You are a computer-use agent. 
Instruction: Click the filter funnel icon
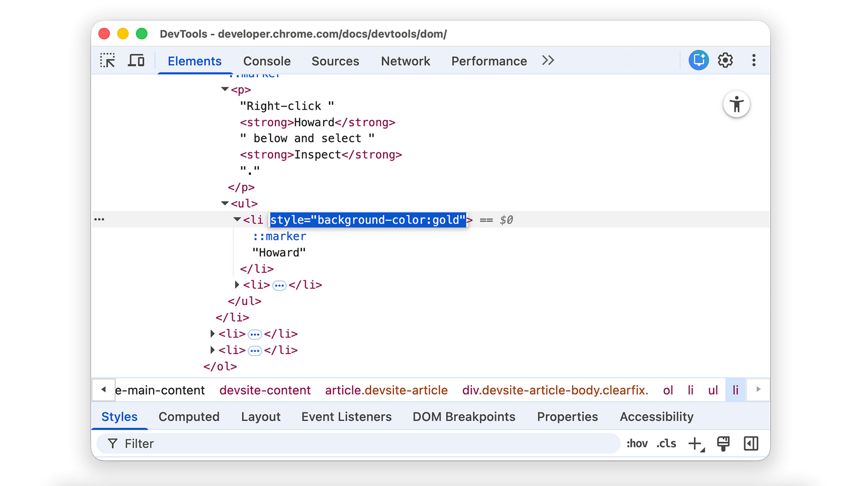[x=112, y=443]
